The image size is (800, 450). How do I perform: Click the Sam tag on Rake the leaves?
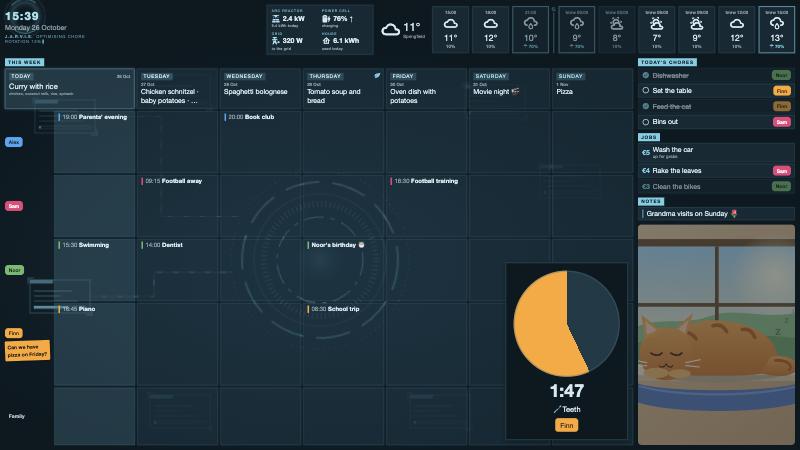click(781, 171)
